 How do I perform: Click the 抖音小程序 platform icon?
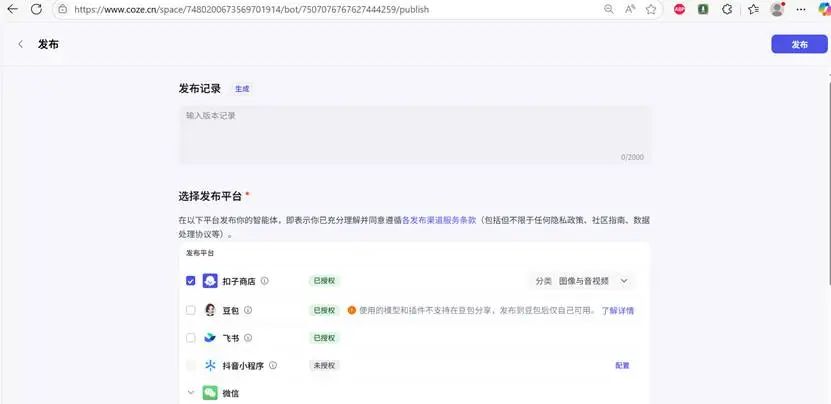pyautogui.click(x=210, y=365)
